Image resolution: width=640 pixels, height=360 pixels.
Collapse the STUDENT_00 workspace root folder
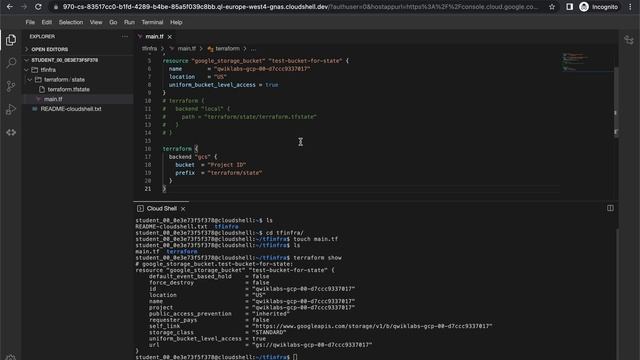[x=64, y=60]
